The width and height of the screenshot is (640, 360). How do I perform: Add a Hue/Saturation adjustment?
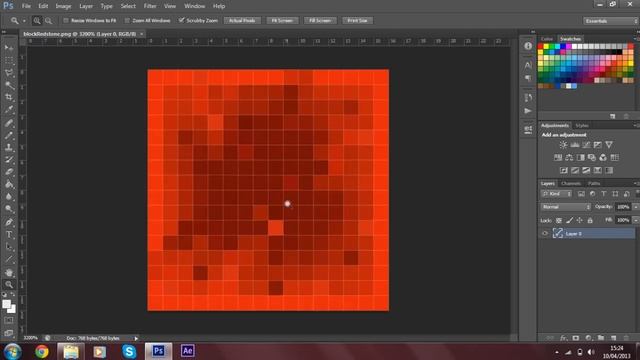click(x=558, y=158)
